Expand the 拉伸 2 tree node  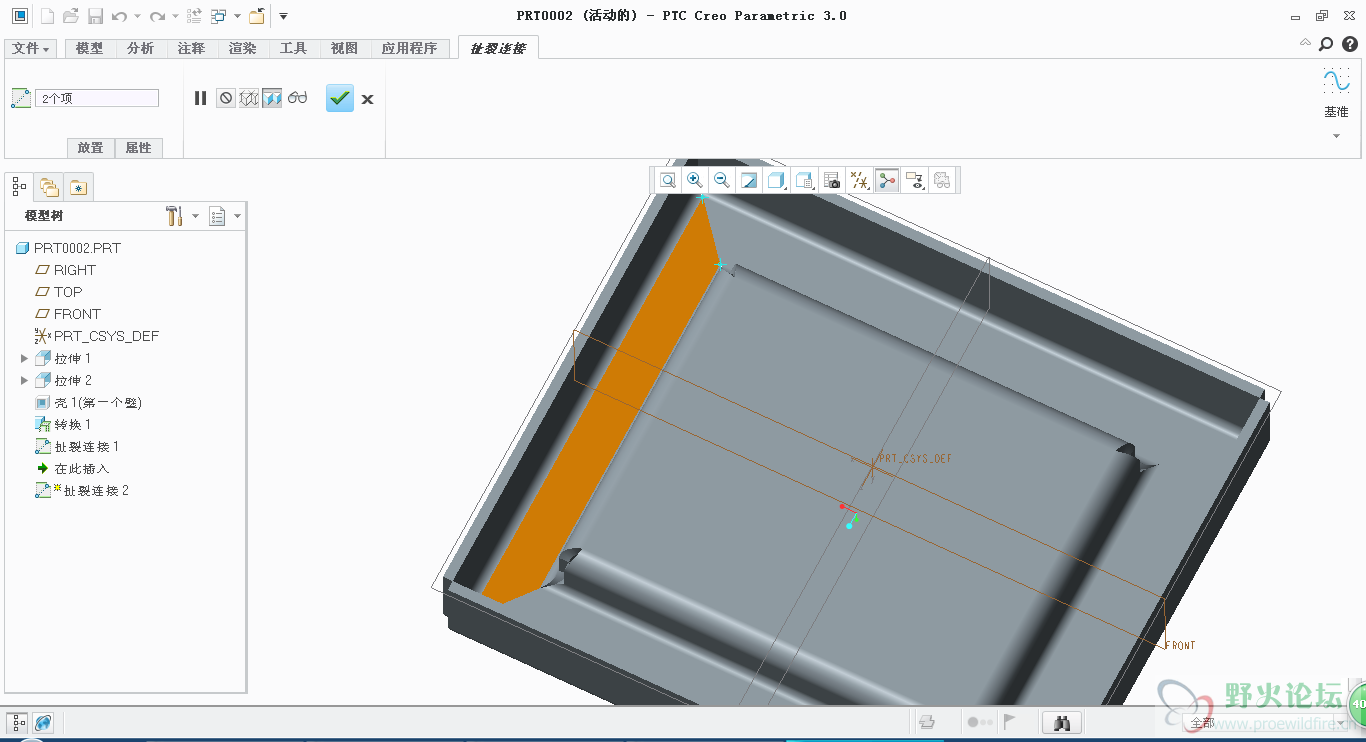(25, 380)
